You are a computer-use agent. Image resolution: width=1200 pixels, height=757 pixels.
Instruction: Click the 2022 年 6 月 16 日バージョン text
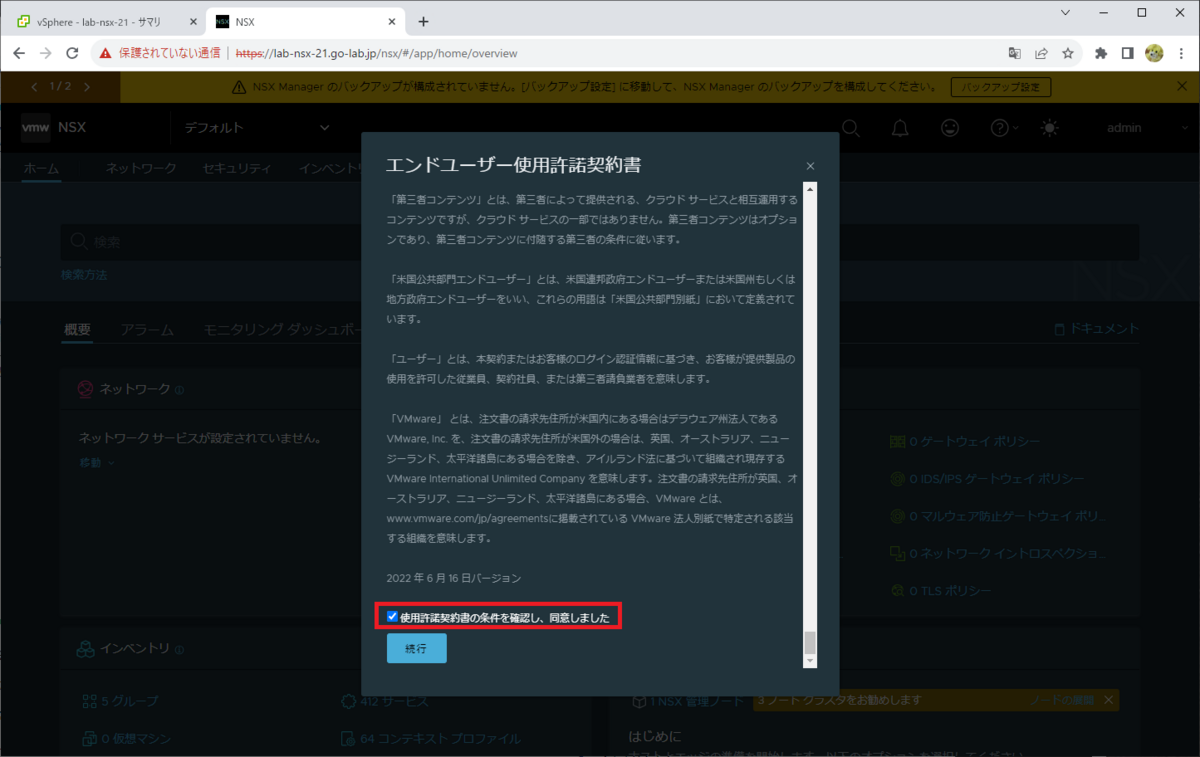(x=454, y=578)
